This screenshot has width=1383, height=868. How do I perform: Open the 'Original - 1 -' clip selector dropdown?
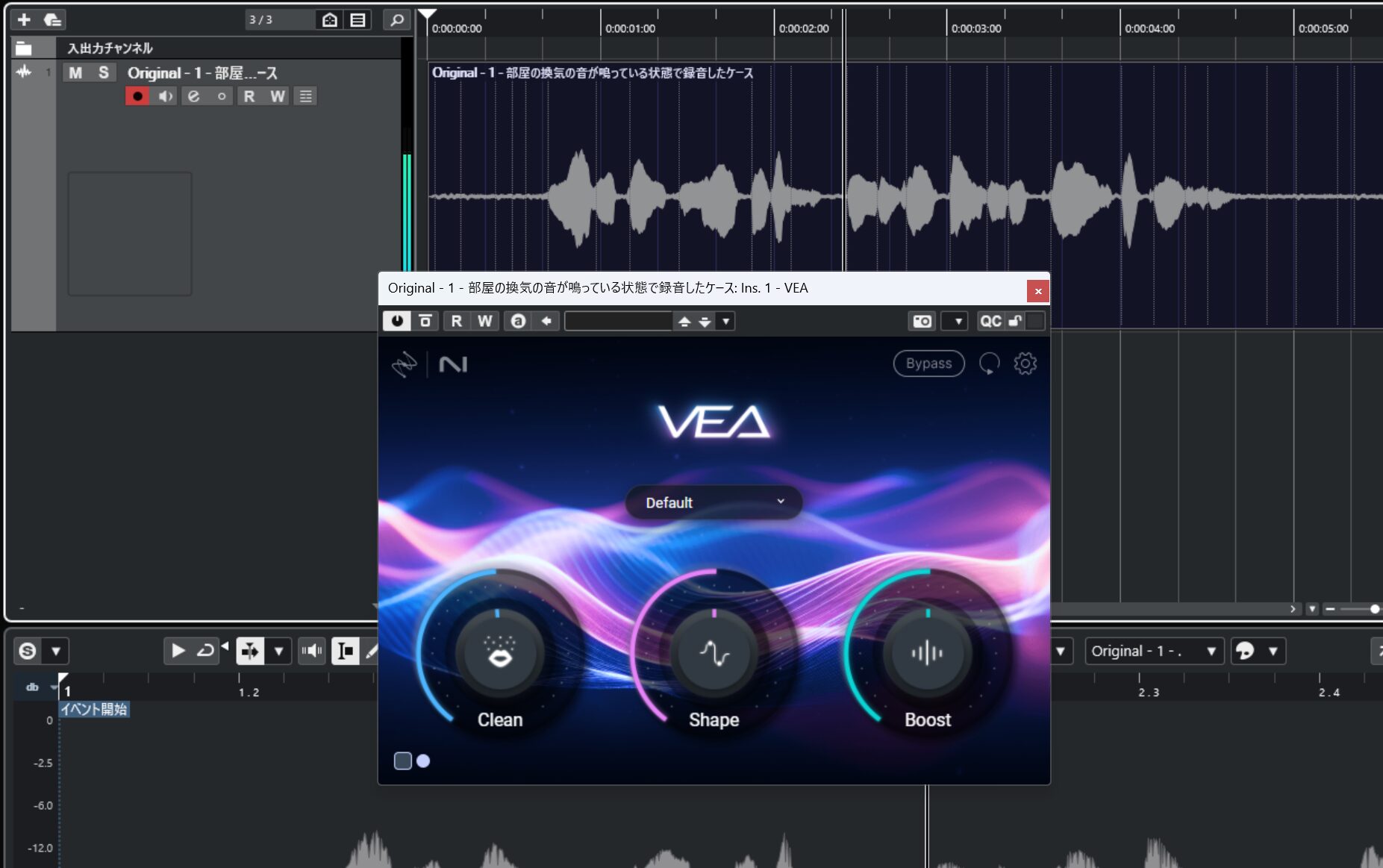pos(1154,651)
